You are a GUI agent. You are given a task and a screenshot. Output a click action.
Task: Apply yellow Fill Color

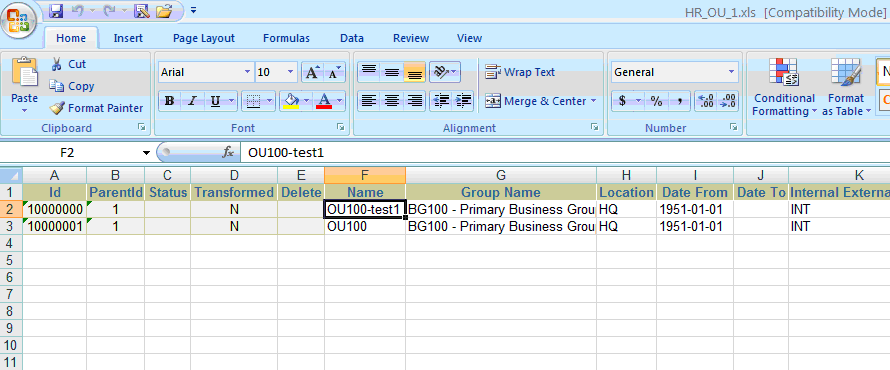pos(291,102)
